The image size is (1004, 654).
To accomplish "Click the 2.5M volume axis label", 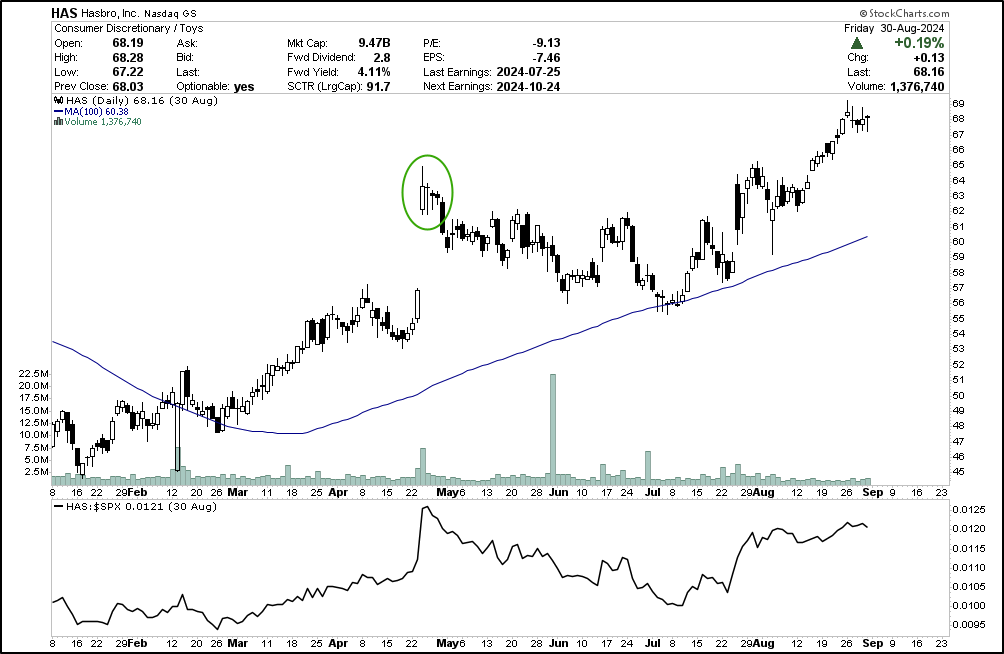I will click(x=36, y=471).
